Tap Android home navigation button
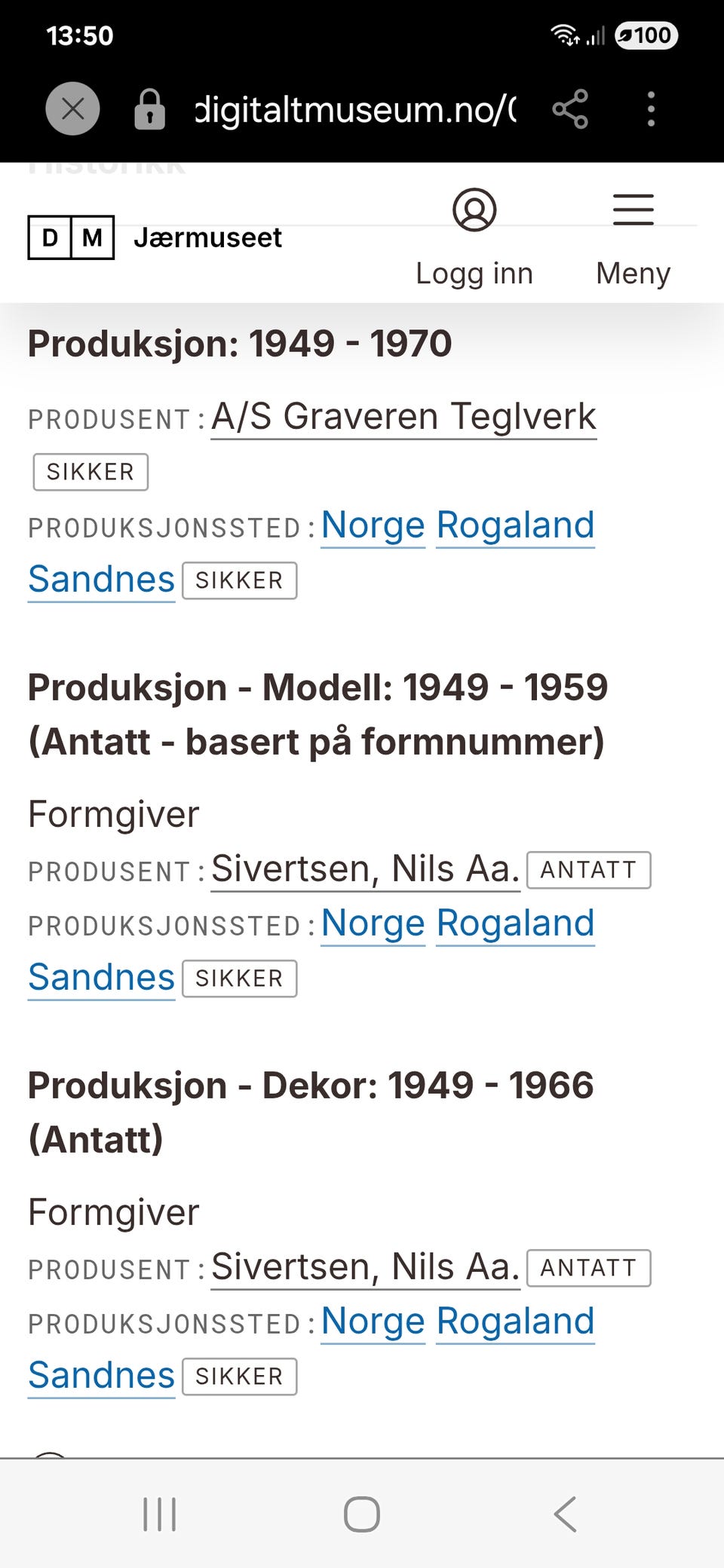This screenshot has height=1568, width=724. click(362, 1514)
